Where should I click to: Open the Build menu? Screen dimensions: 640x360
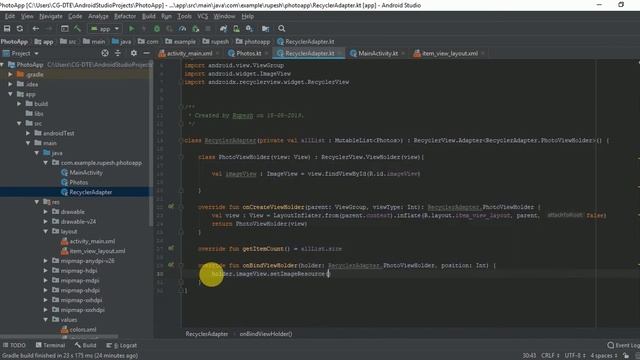coord(149,16)
